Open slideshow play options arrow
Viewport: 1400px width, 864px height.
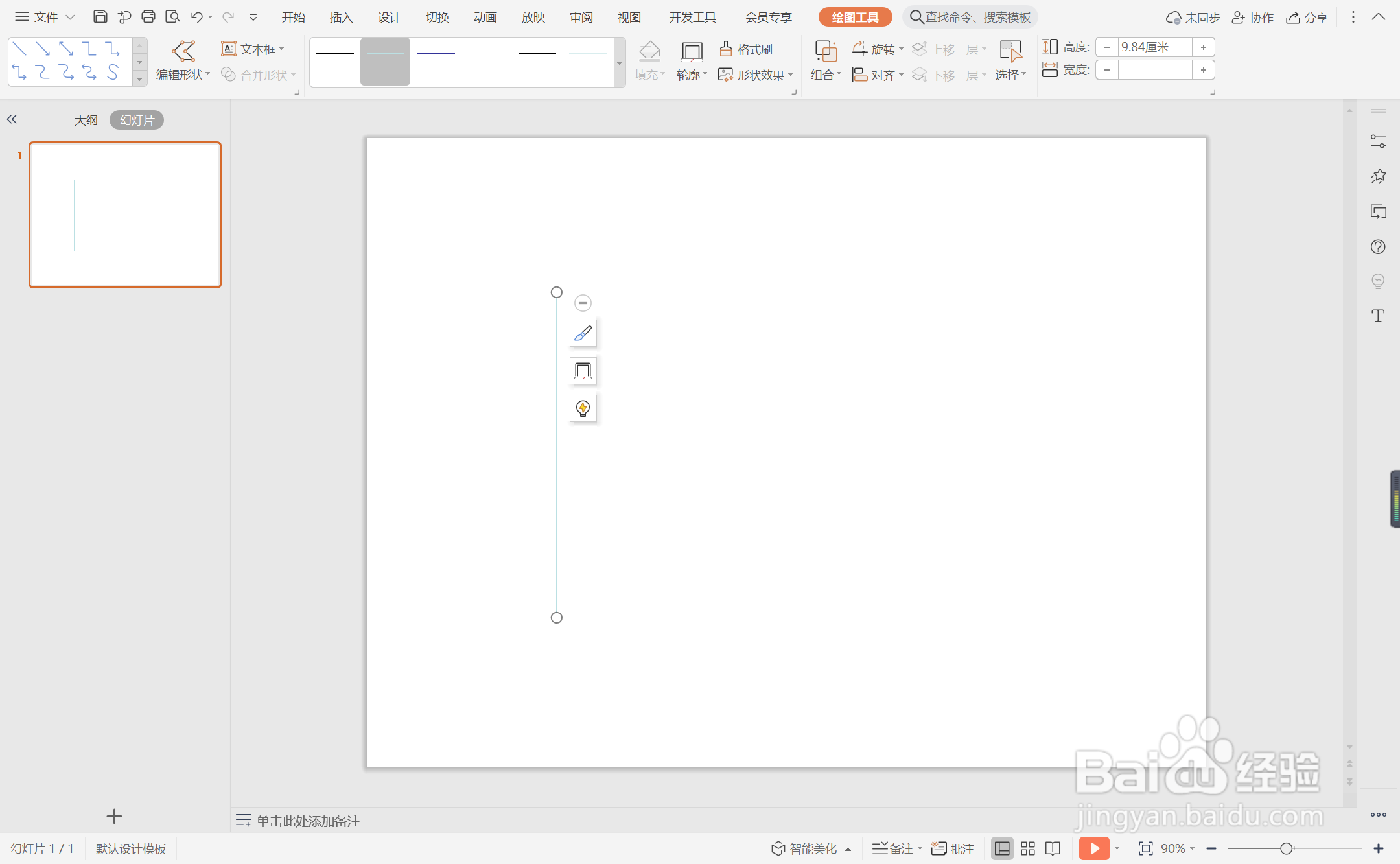(x=1117, y=848)
